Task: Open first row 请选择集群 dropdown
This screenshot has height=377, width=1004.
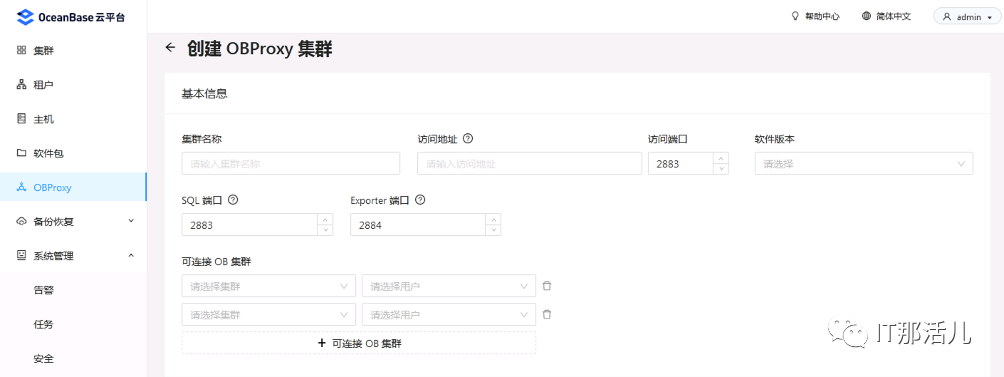Action: (268, 286)
